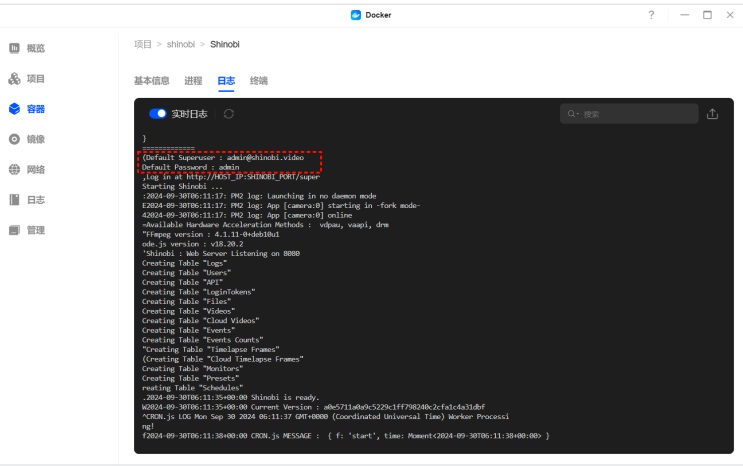Click the "Creating Table "Logs"" line
The image size is (743, 466).
[x=184, y=263]
